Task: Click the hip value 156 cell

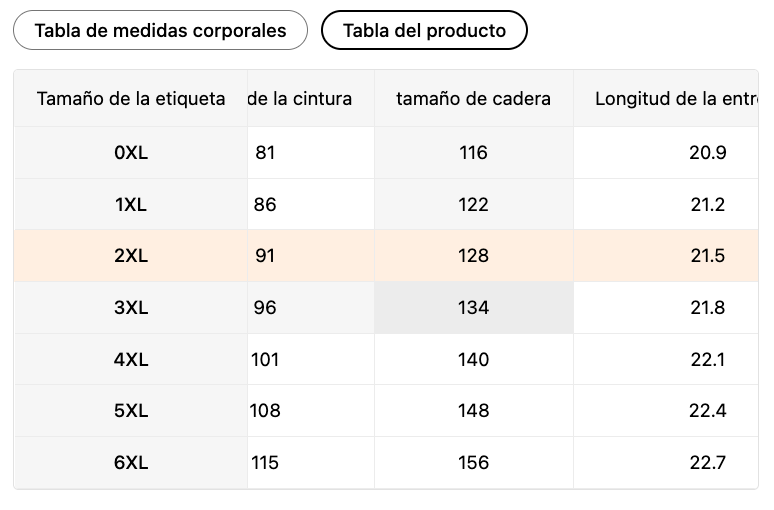Action: pos(473,463)
